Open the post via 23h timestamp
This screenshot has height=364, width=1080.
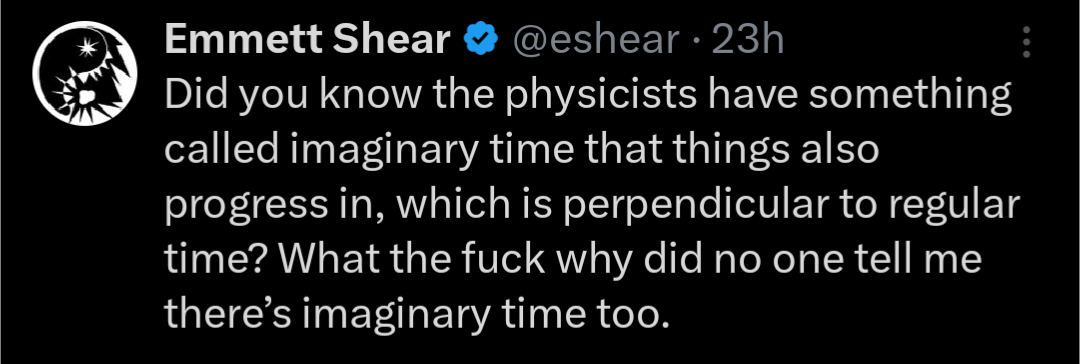coord(747,41)
